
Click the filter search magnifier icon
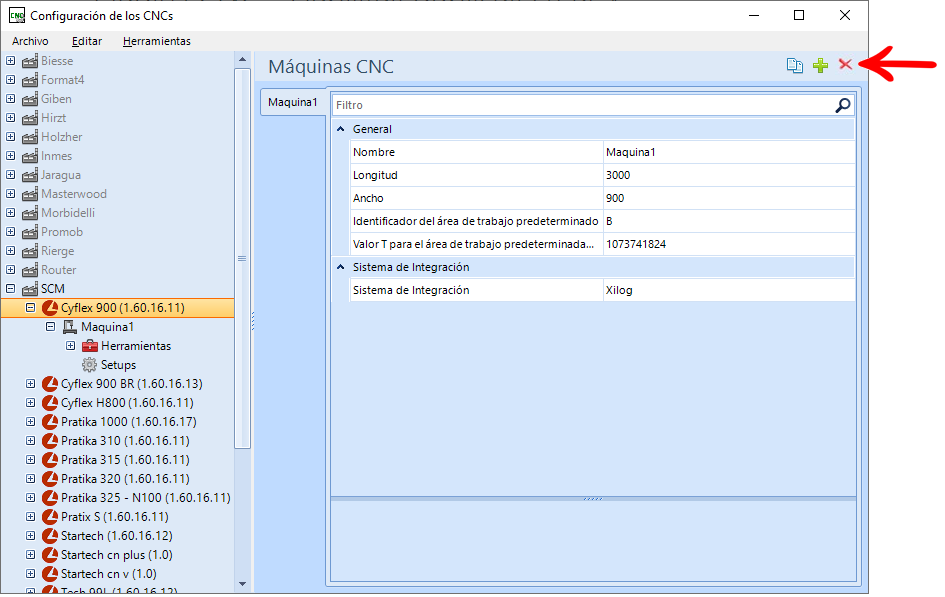point(843,105)
